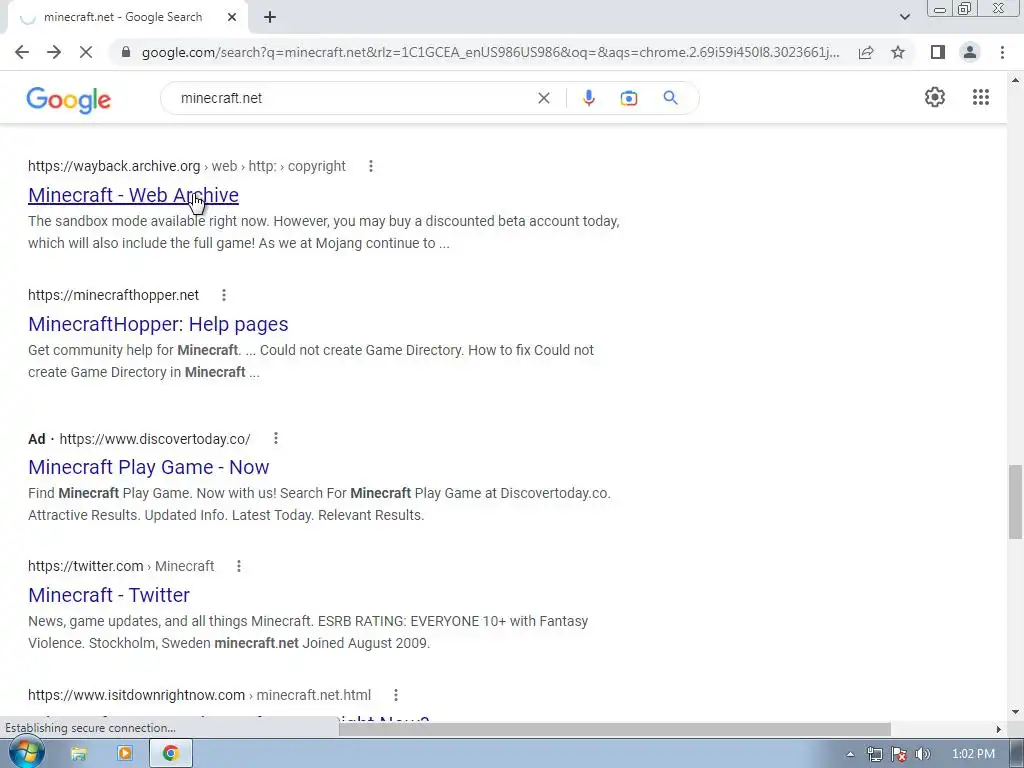Share this page from the address bar
Viewport: 1024px width, 768px height.
coord(866,52)
